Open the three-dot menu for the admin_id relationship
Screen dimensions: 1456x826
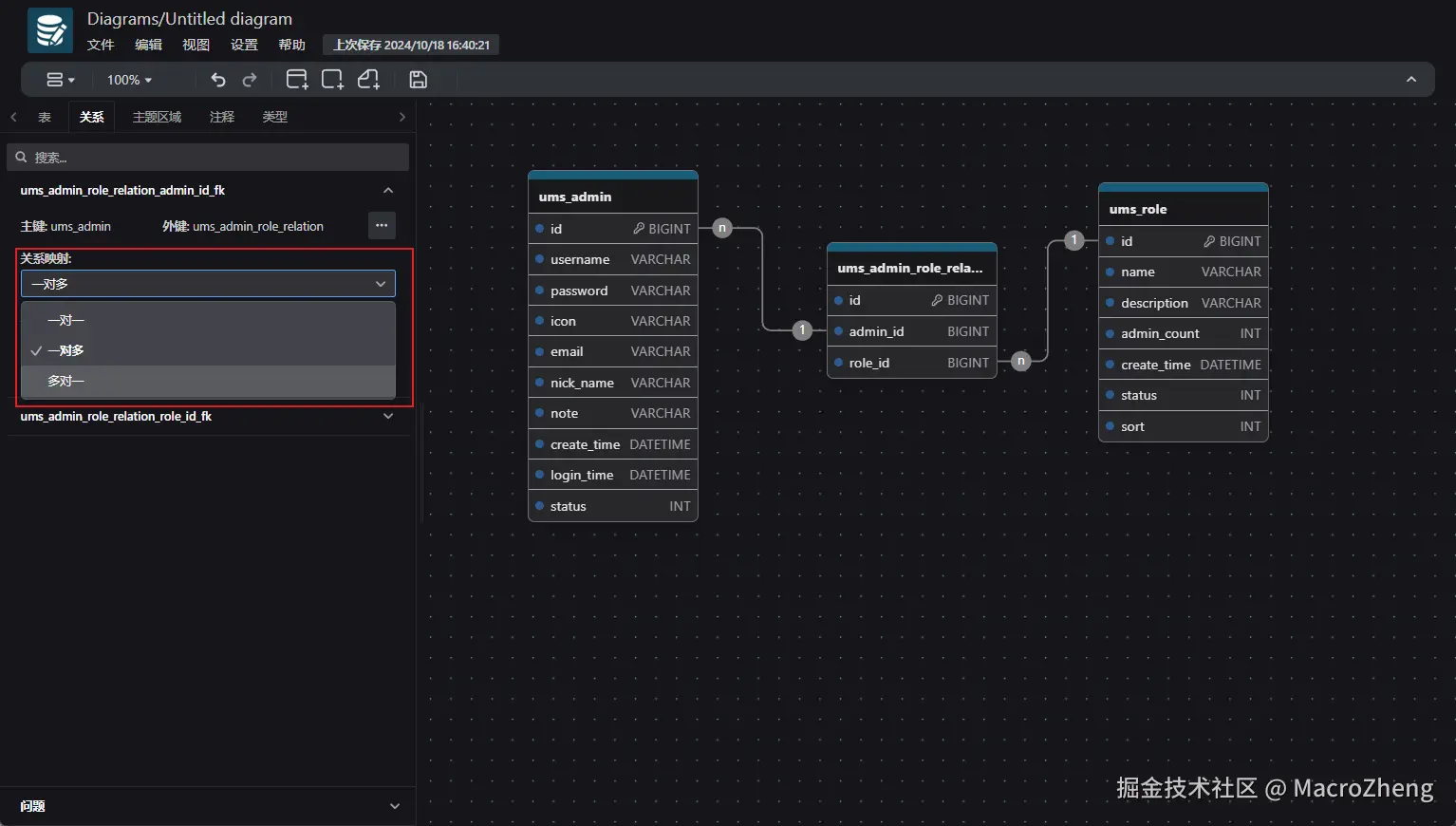382,226
